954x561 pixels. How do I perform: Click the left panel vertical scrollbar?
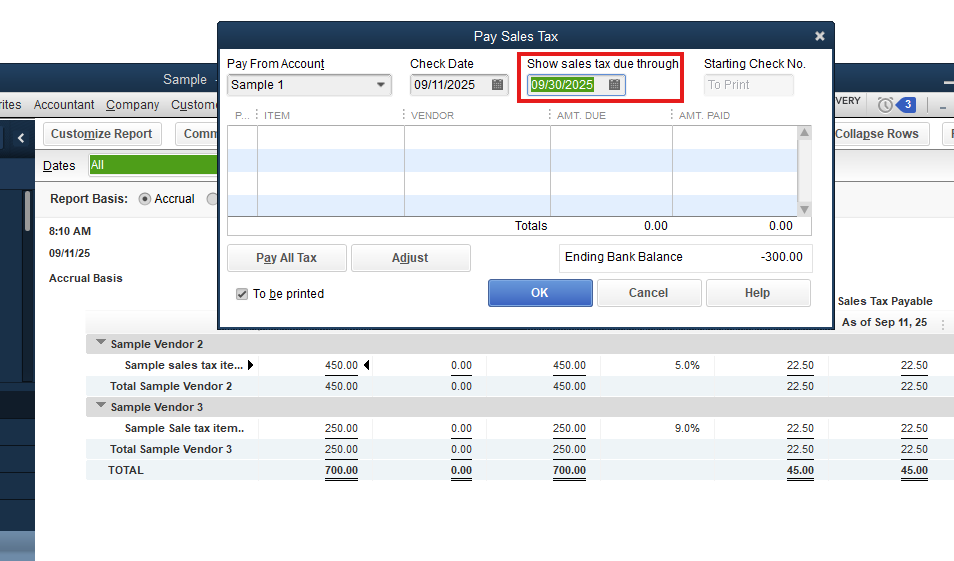tap(27, 211)
